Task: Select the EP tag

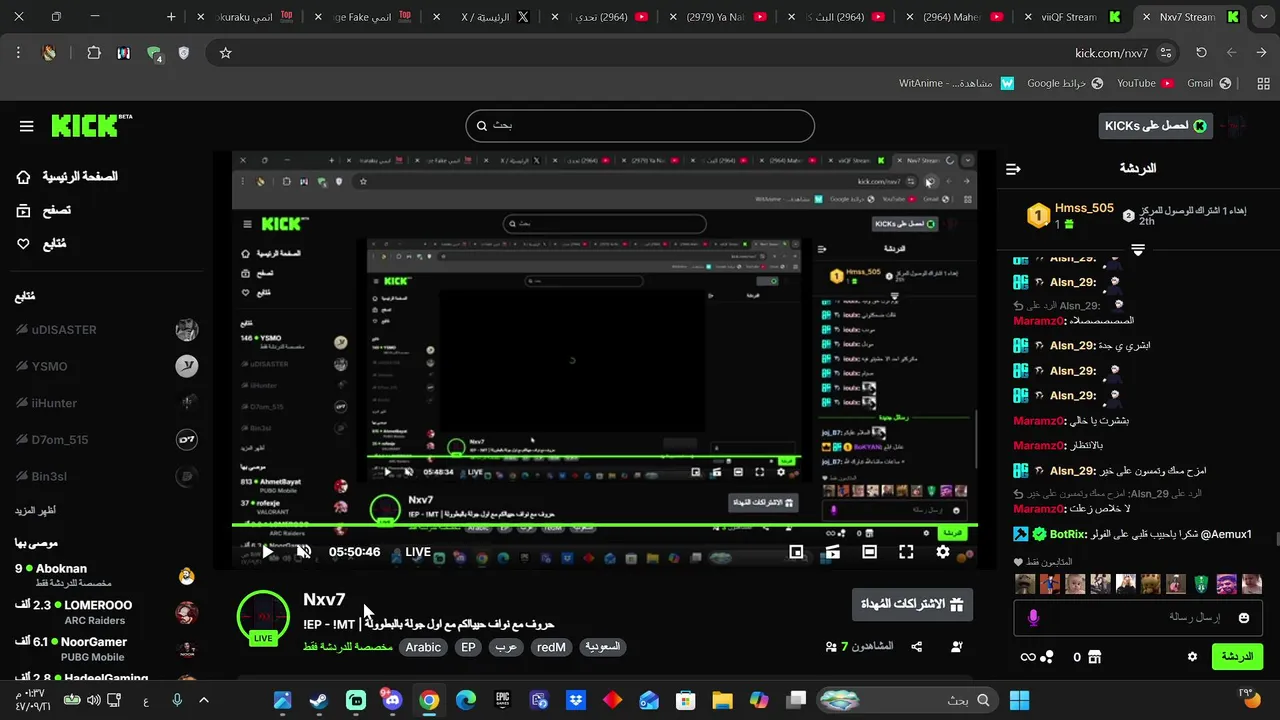Action: pos(468,647)
